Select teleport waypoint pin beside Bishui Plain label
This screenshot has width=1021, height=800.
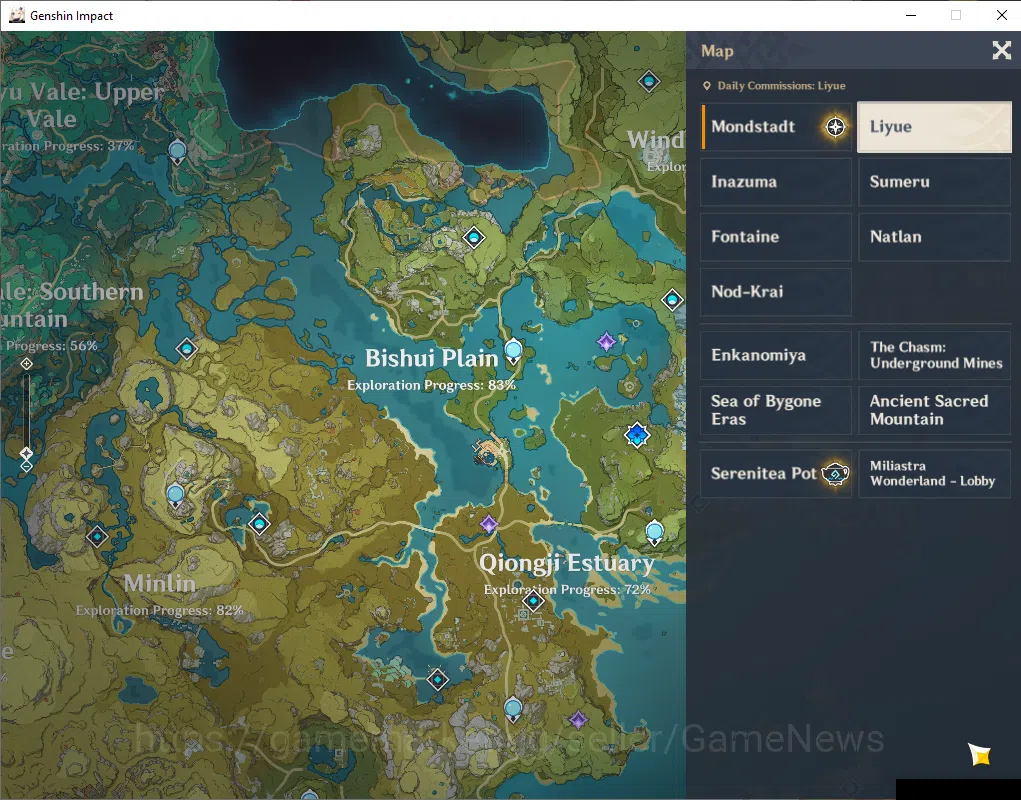[513, 352]
